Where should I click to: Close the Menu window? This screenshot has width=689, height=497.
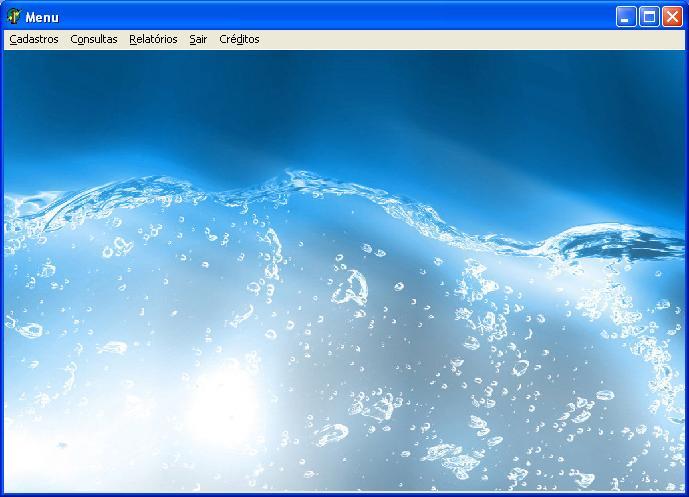click(672, 17)
